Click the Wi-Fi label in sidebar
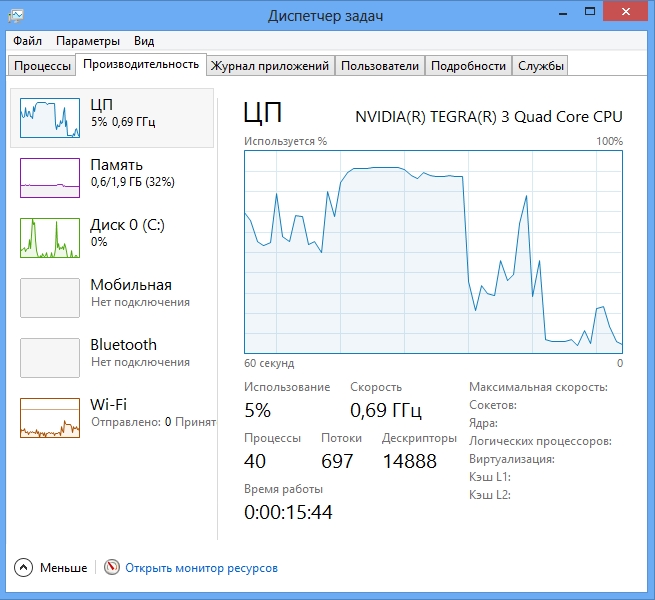655x600 pixels. tap(108, 404)
